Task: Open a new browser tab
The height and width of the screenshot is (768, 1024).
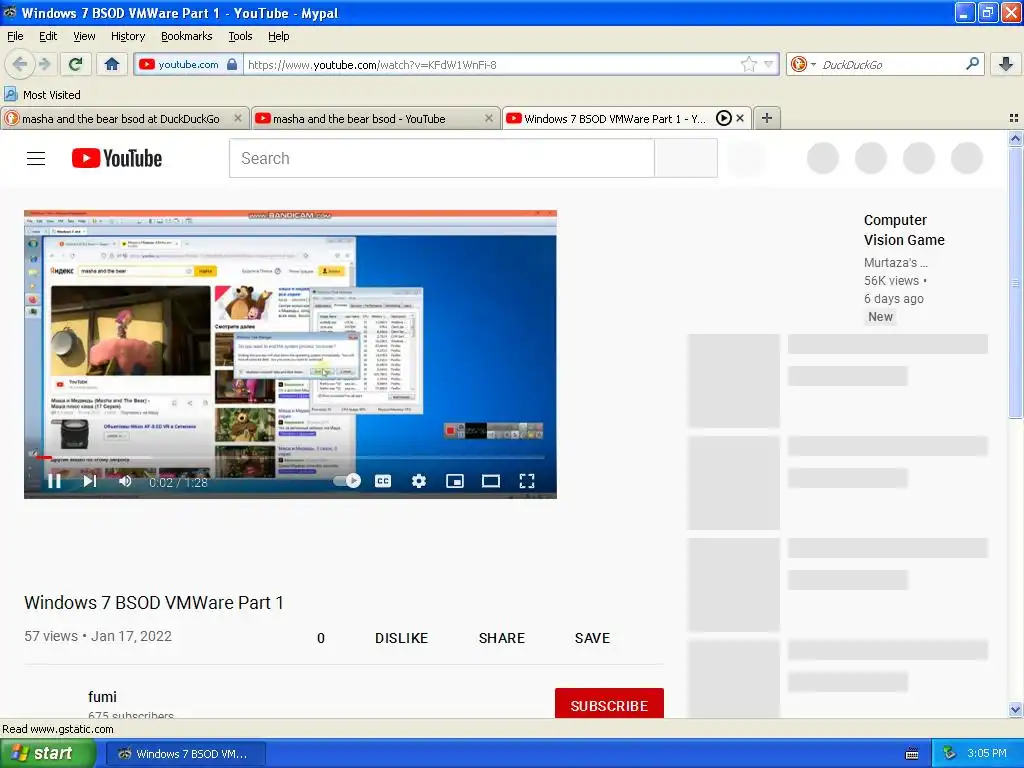Action: pyautogui.click(x=767, y=118)
